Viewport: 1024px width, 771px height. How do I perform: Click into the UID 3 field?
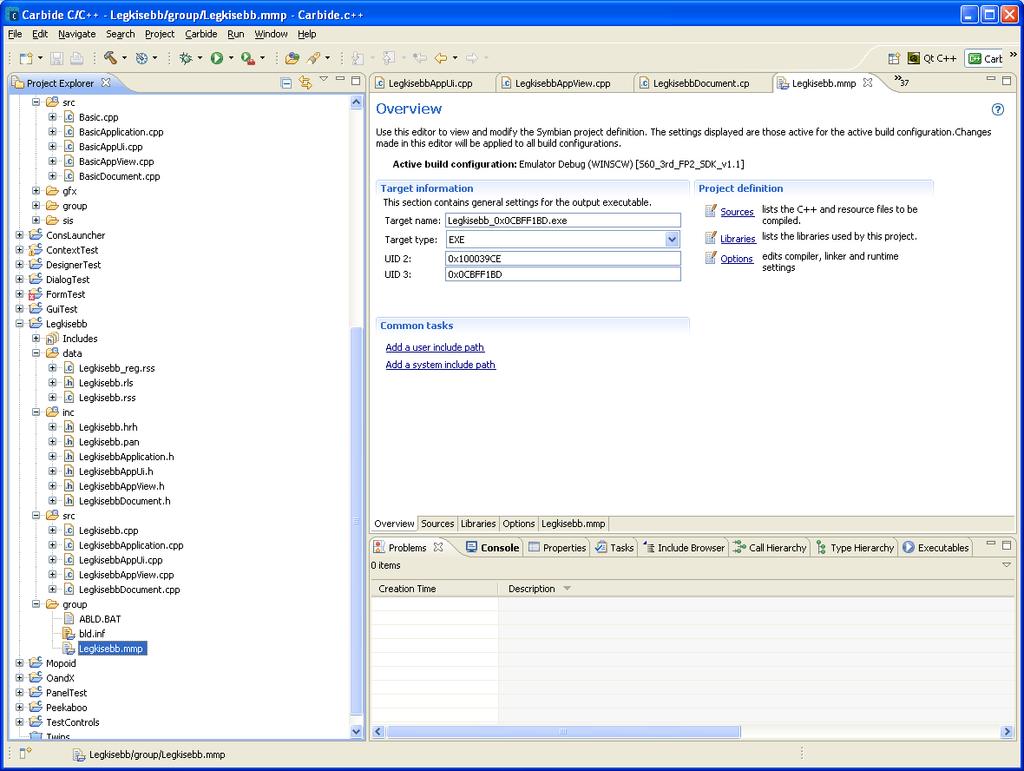(563, 274)
